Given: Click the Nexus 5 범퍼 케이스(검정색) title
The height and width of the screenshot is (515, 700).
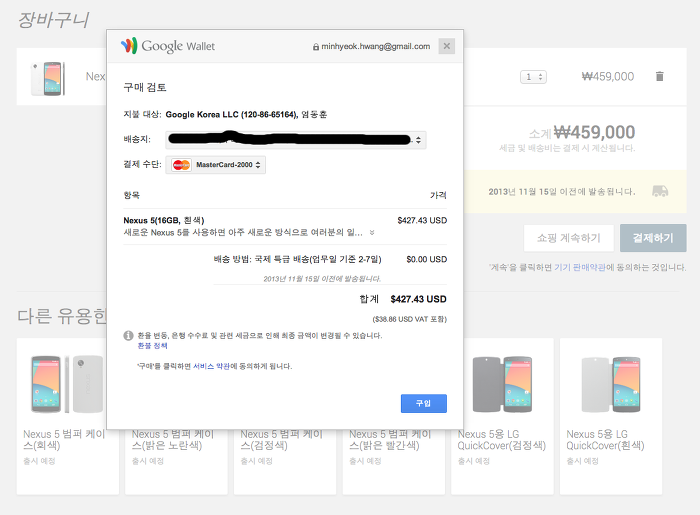Looking at the screenshot, I should (x=281, y=440).
